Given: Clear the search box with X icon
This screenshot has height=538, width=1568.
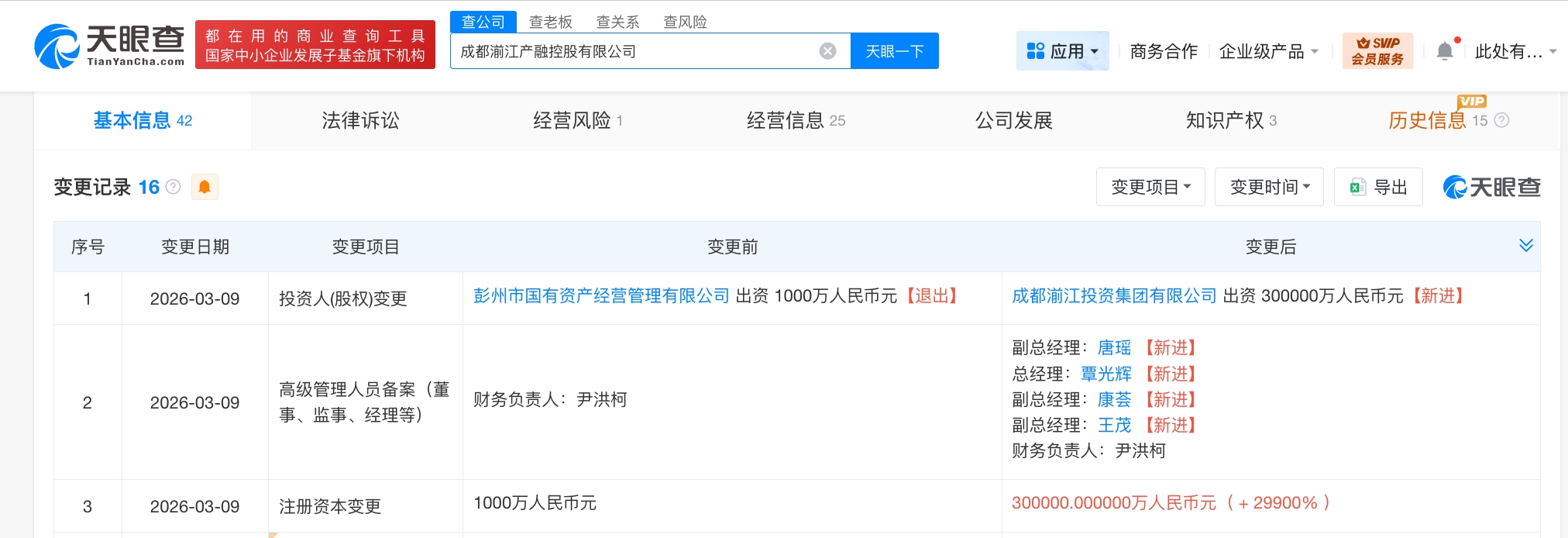Looking at the screenshot, I should point(827,51).
